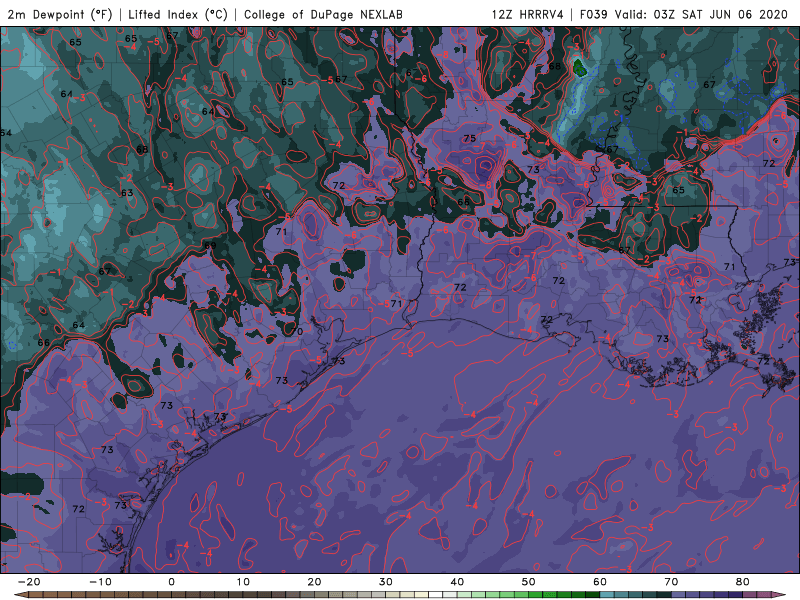Click the "30" colorbar scale label
Viewport: 800px width, 600px height.
point(386,582)
